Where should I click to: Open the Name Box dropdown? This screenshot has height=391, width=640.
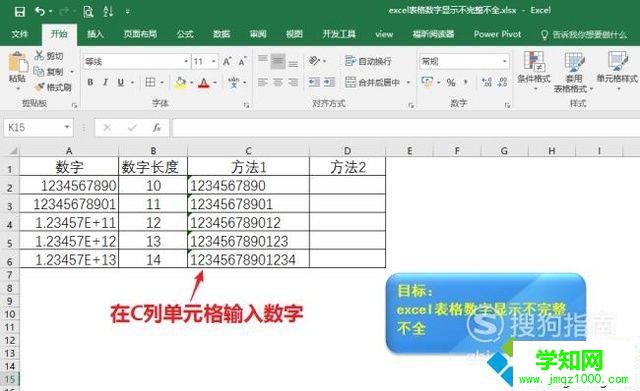(x=67, y=128)
